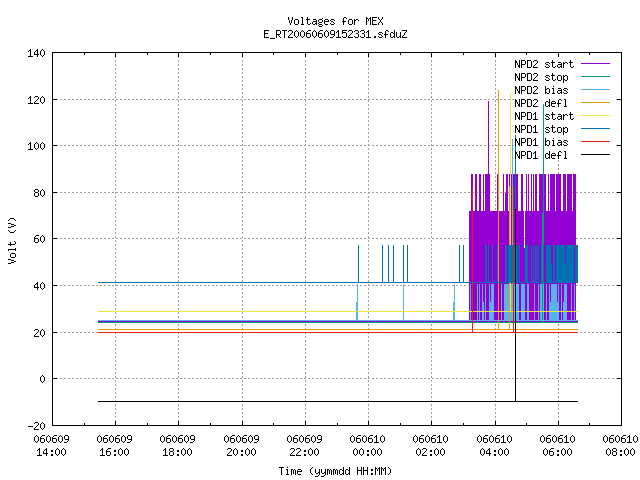
Task: Click the x-axis tick '060609 14:00'
Action: [51, 446]
